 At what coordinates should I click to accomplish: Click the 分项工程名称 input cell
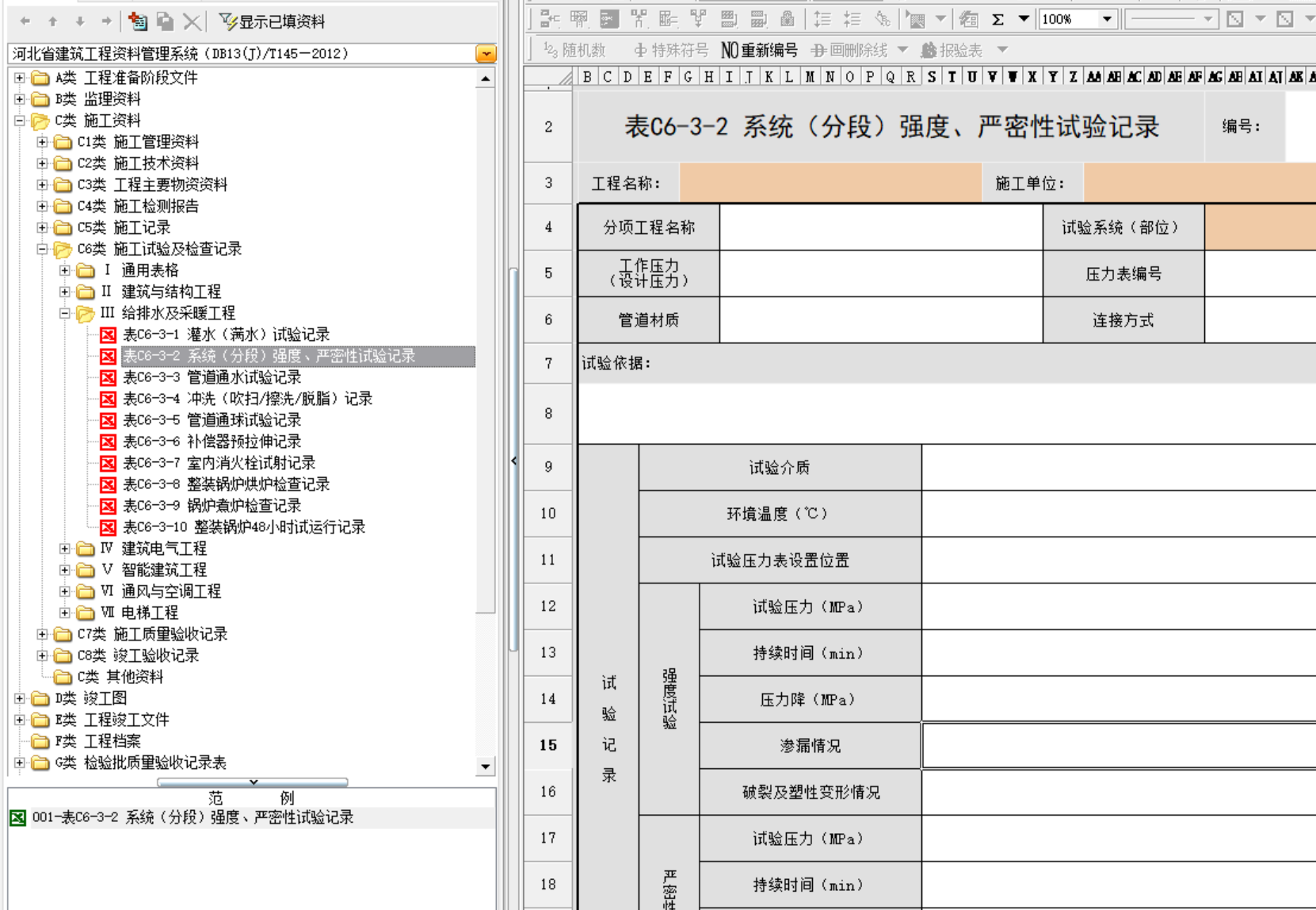click(x=881, y=227)
